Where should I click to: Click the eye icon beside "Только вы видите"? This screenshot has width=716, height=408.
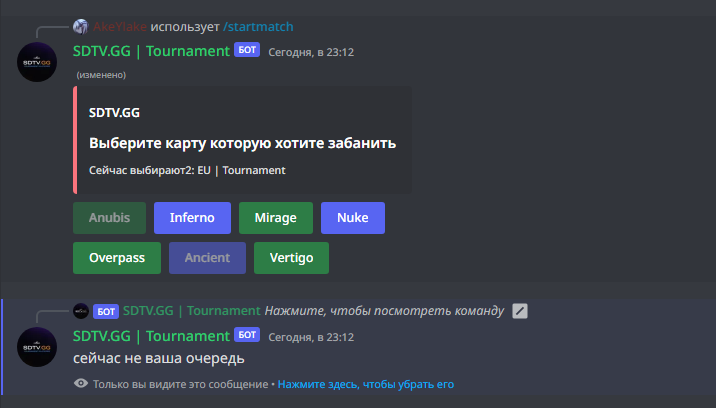[81, 383]
